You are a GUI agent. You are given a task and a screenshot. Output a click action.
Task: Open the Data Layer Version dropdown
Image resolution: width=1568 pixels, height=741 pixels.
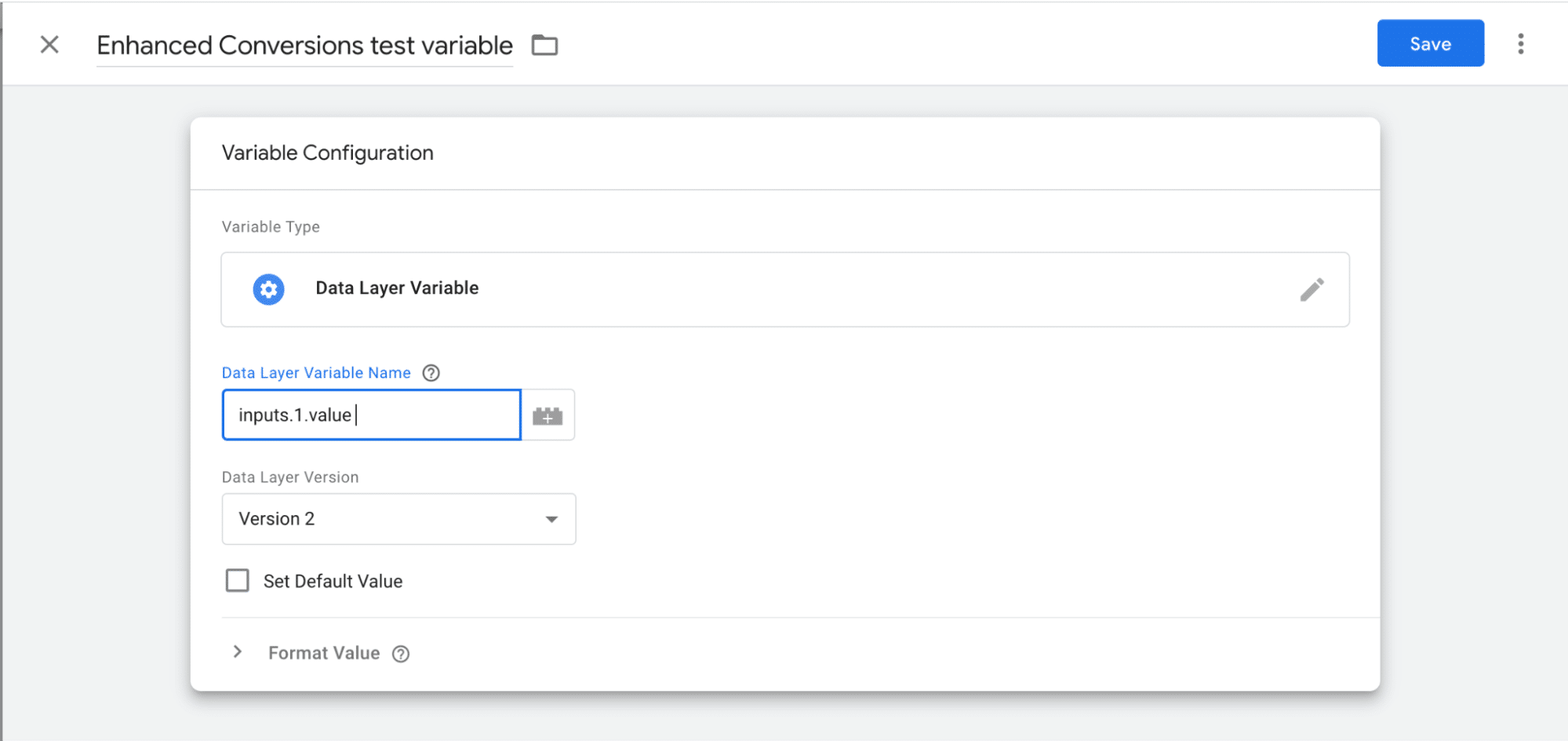[x=398, y=519]
